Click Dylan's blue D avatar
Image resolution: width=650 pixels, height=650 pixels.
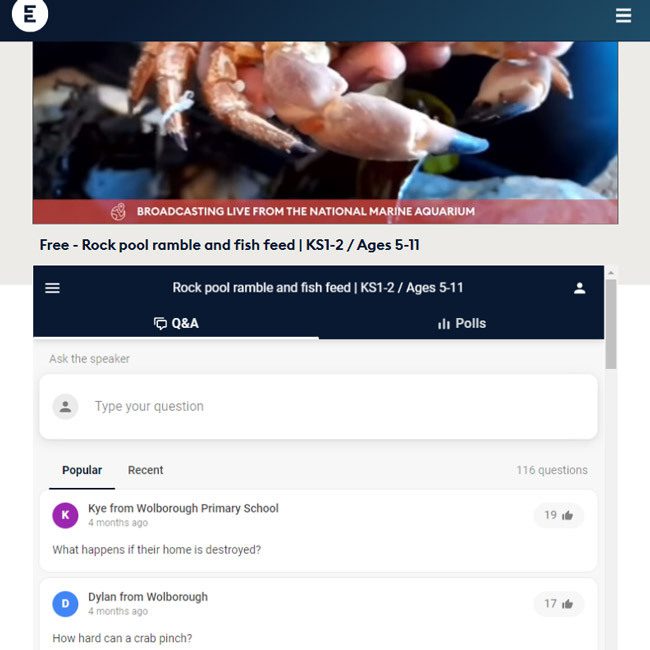pos(65,604)
